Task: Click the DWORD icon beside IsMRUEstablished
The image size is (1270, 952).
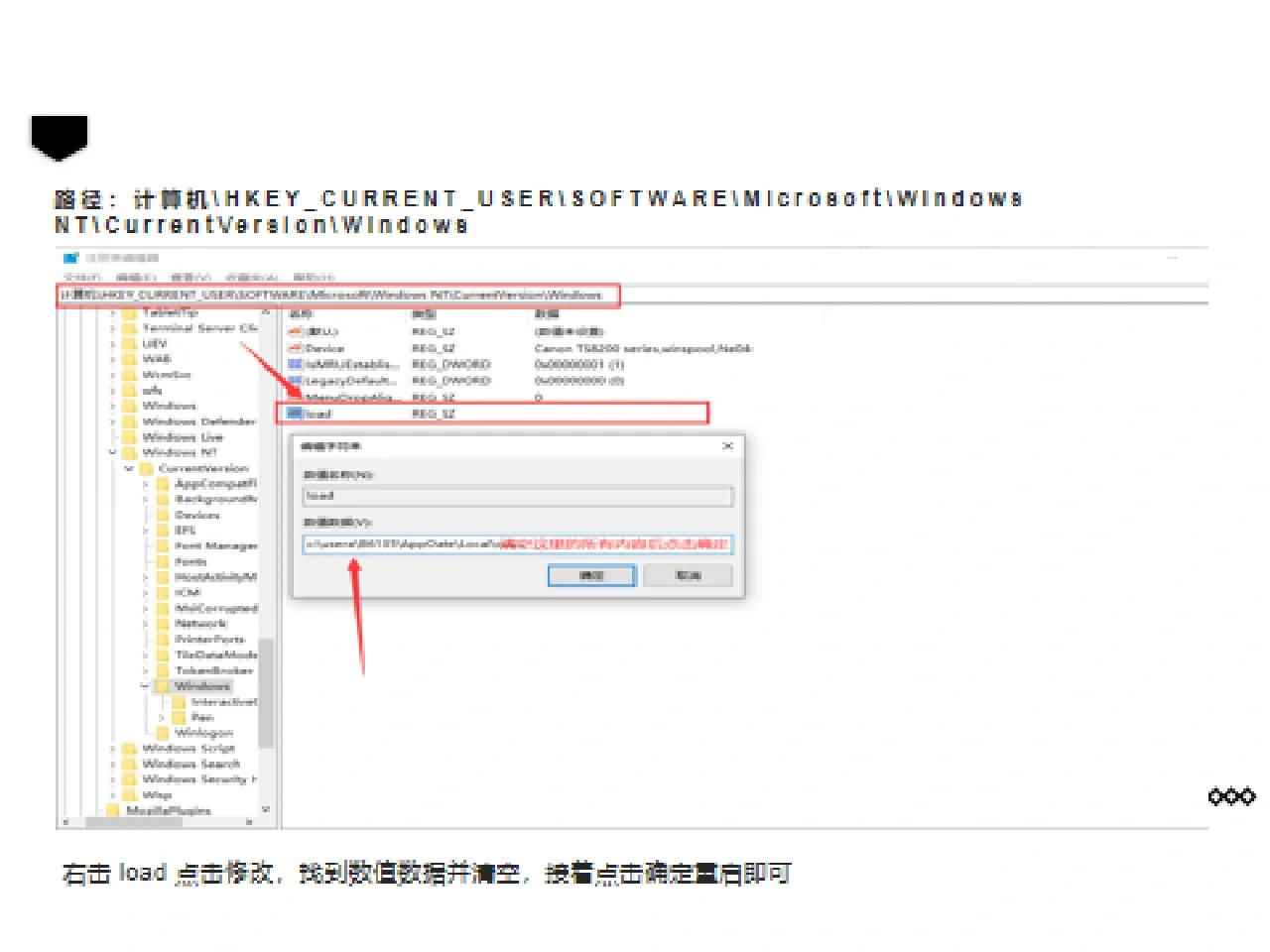Action: [x=295, y=364]
